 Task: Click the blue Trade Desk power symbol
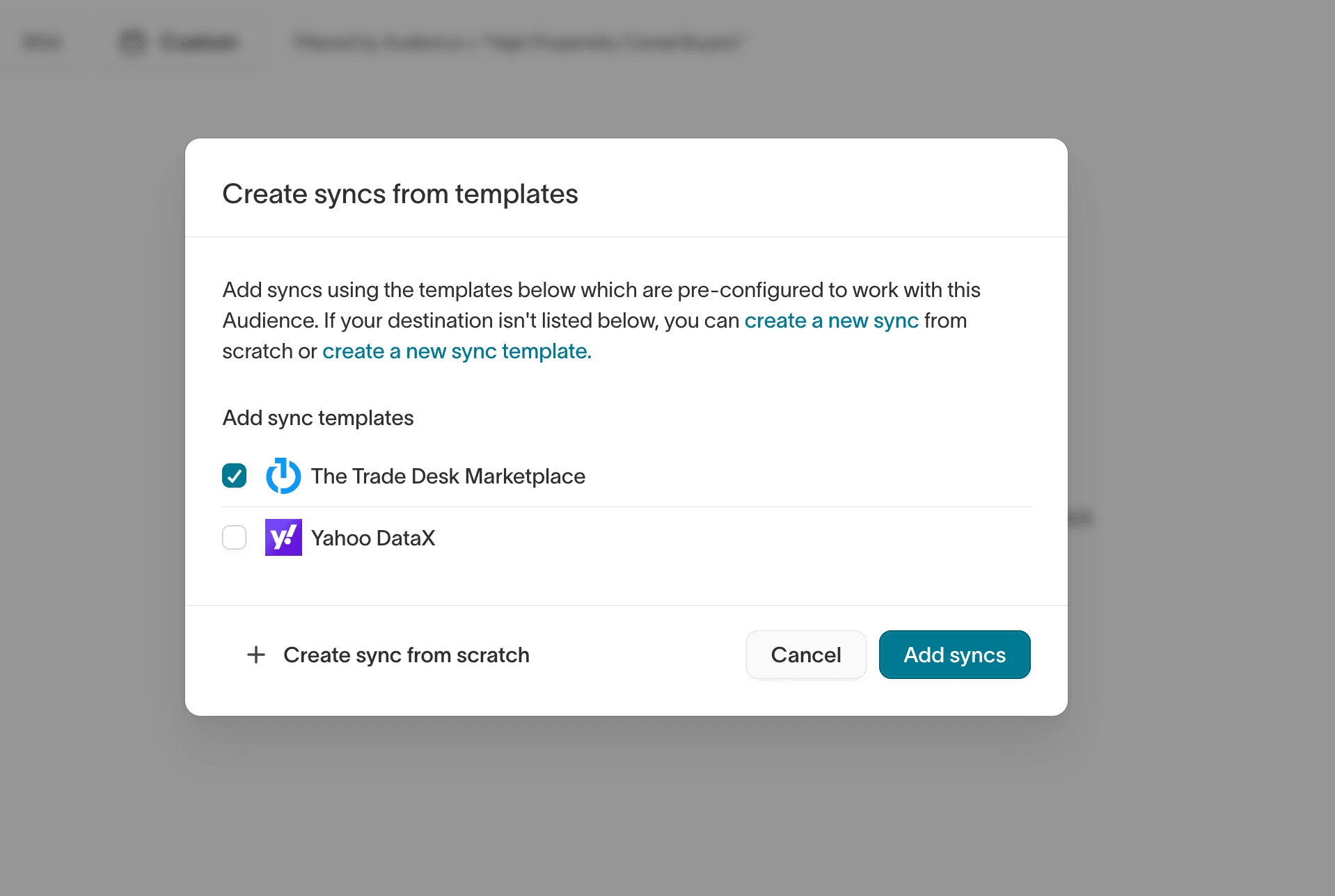click(x=283, y=476)
